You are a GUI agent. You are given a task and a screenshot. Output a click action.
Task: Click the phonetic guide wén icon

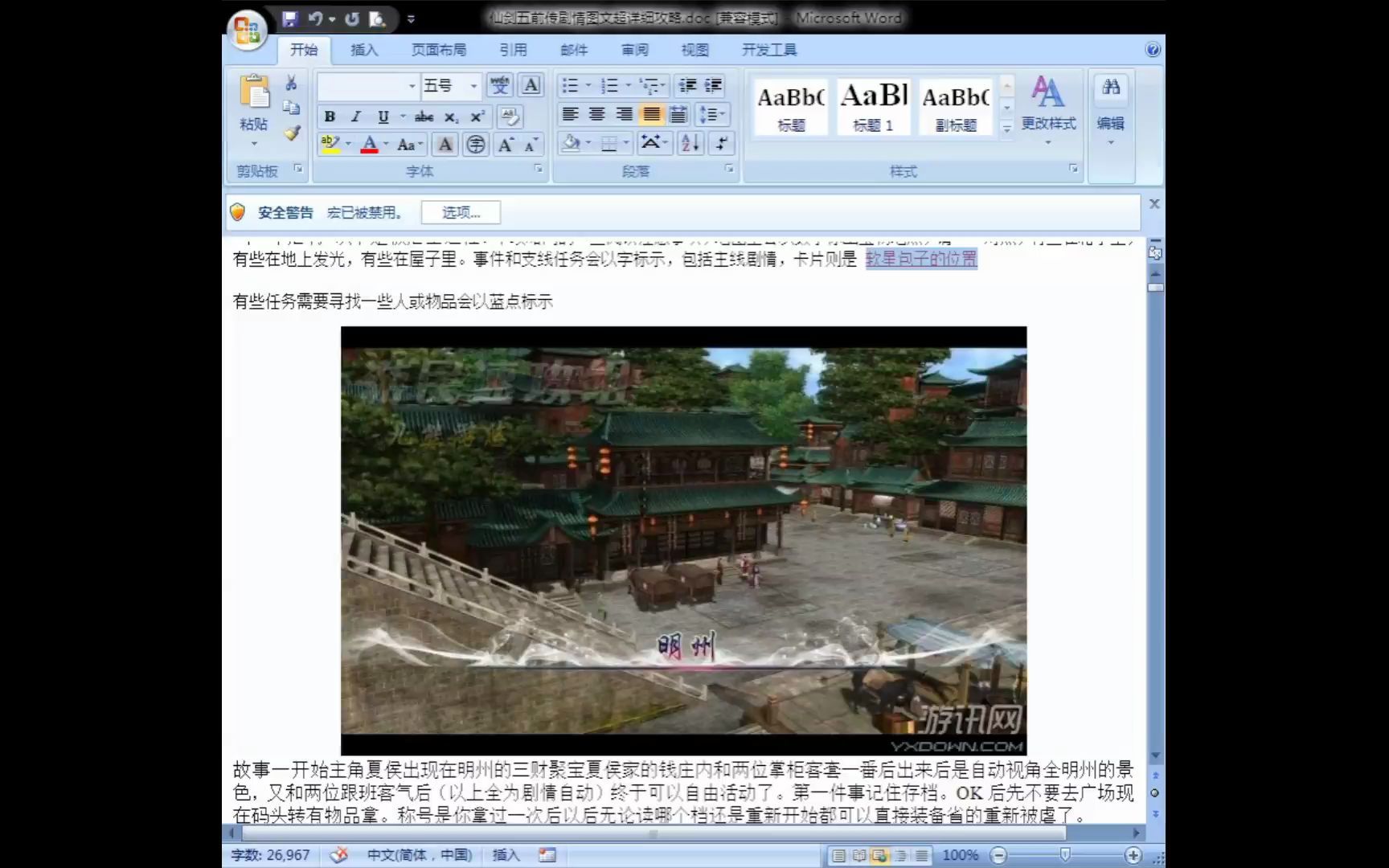click(500, 85)
